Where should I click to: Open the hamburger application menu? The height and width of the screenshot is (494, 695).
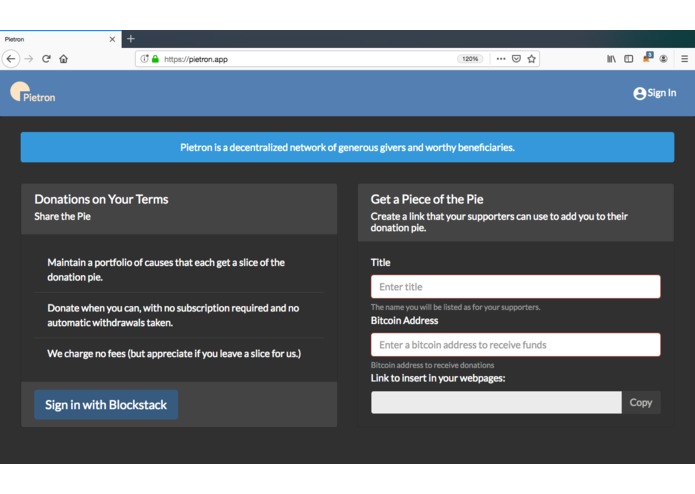click(684, 59)
